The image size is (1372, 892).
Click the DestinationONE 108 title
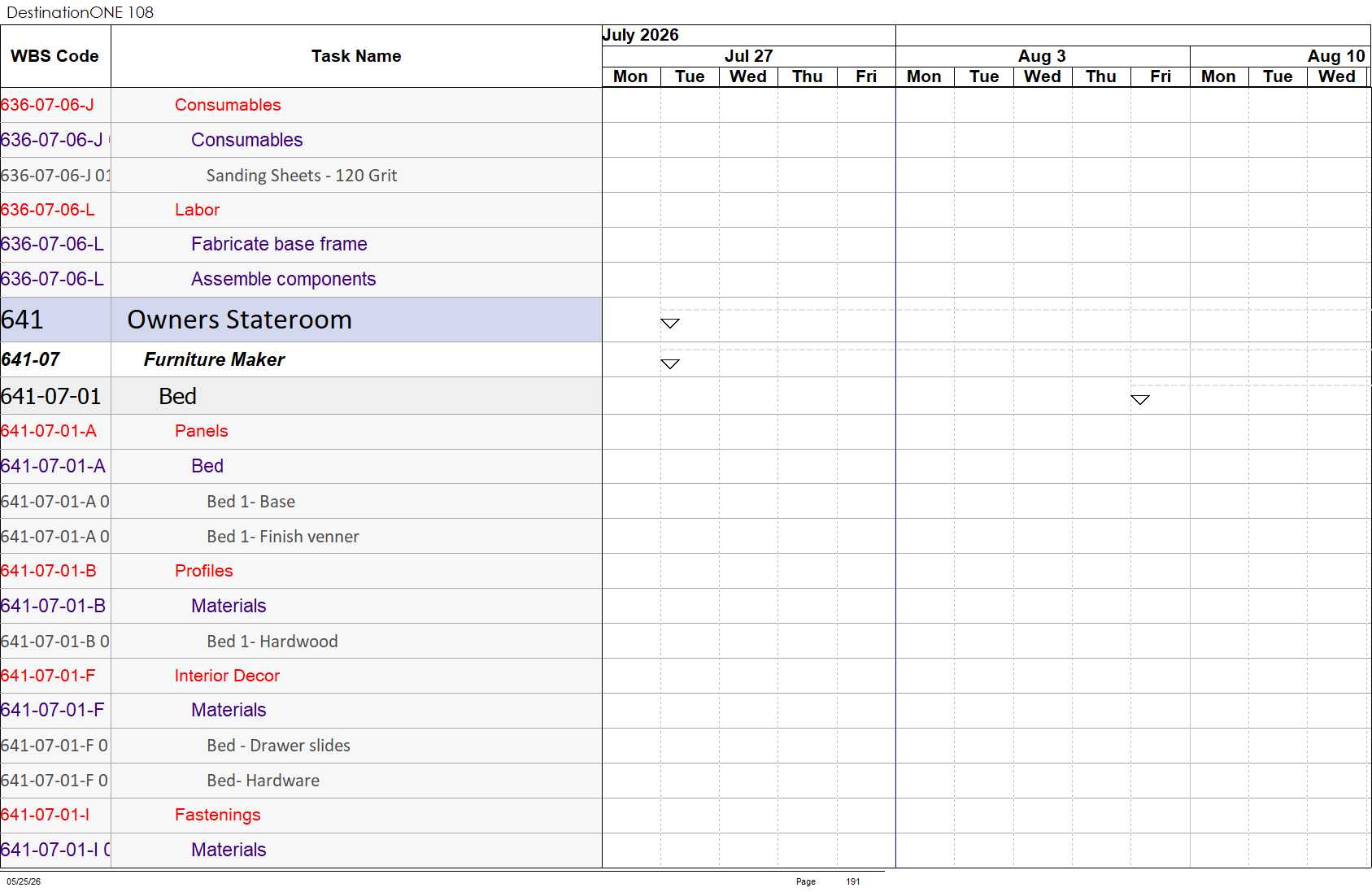click(80, 12)
